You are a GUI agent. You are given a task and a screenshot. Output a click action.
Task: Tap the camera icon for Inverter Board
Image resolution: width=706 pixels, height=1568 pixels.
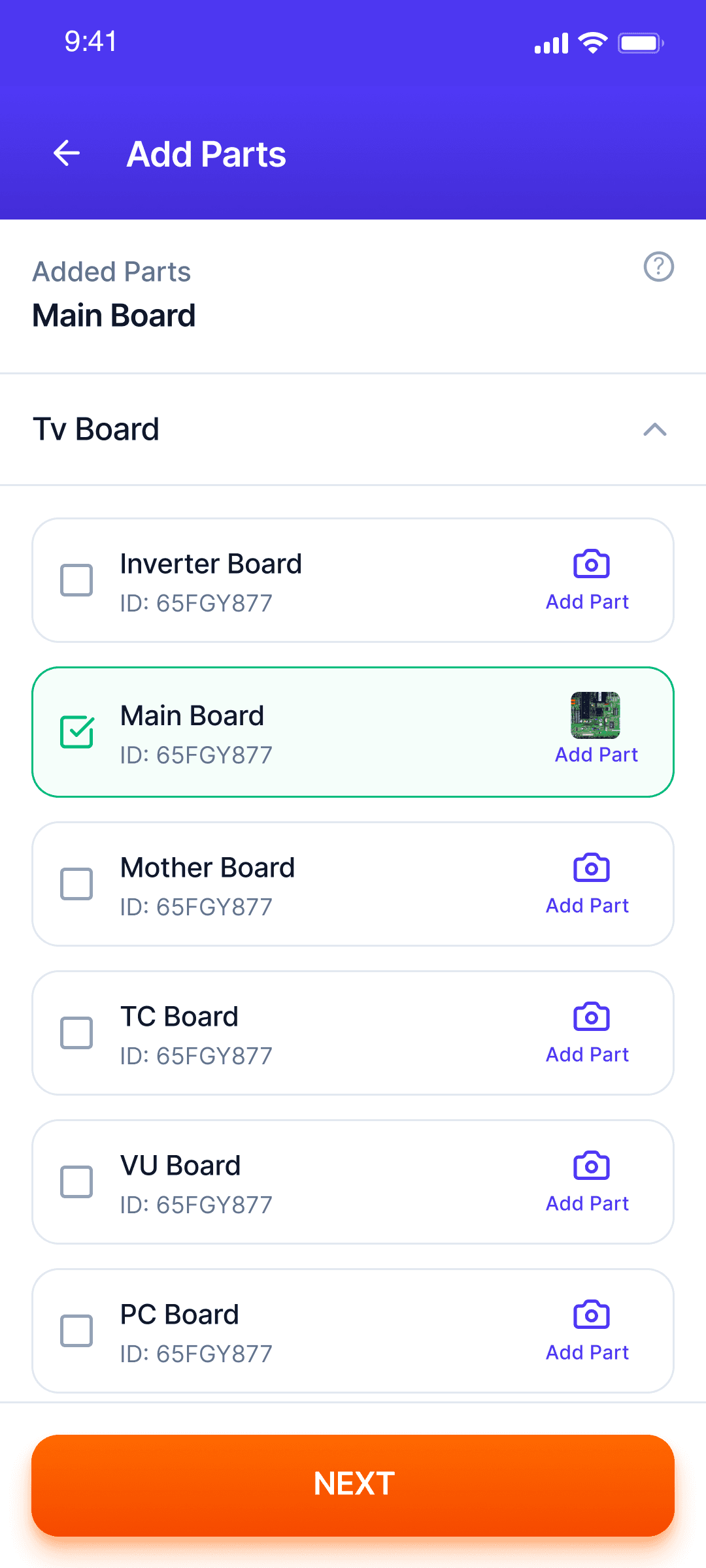(x=592, y=564)
